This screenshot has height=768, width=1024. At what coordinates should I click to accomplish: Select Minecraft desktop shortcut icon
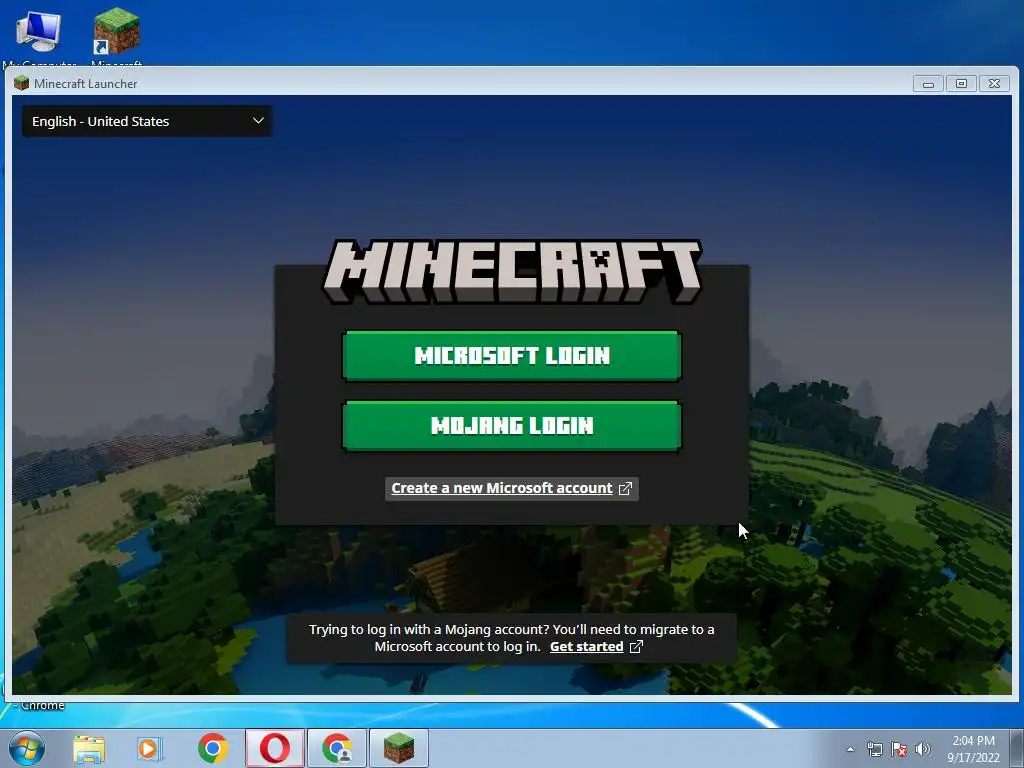point(116,36)
